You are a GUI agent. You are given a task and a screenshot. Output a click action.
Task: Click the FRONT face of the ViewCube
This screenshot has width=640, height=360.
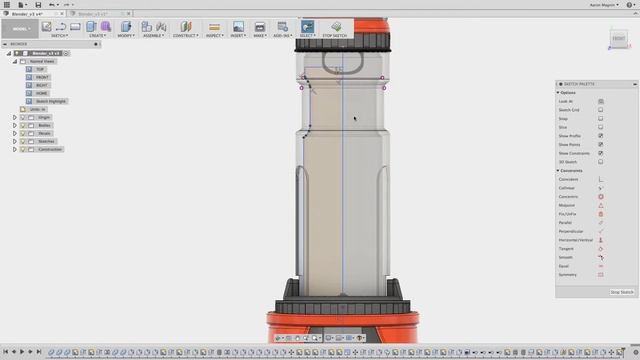coord(618,38)
